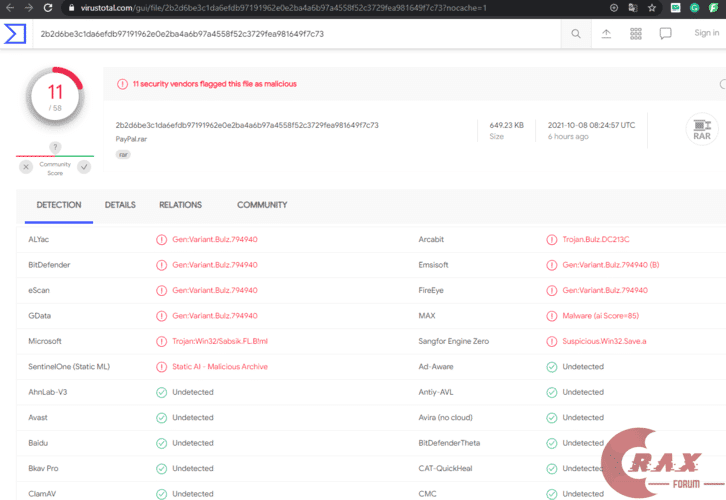This screenshot has height=500, width=726.
Task: Switch to the DETAILS tab
Action: (120, 205)
